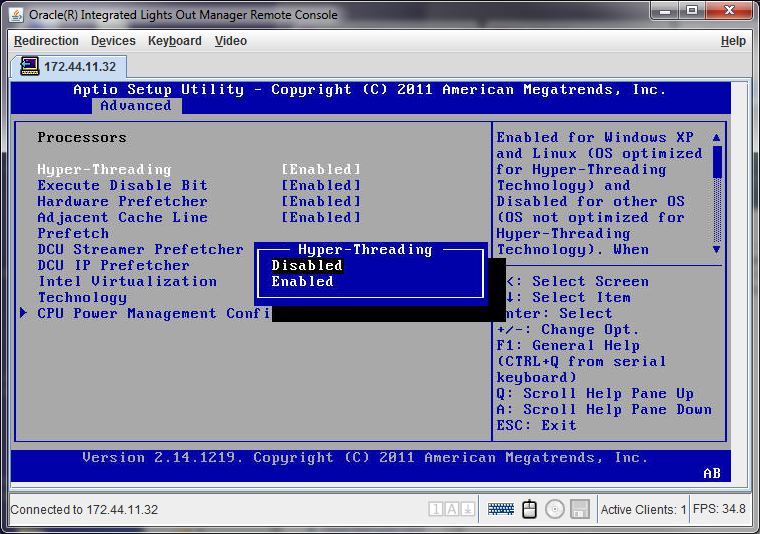Click Connected to 172.44.11.32 status text
760x534 pixels.
click(x=84, y=510)
